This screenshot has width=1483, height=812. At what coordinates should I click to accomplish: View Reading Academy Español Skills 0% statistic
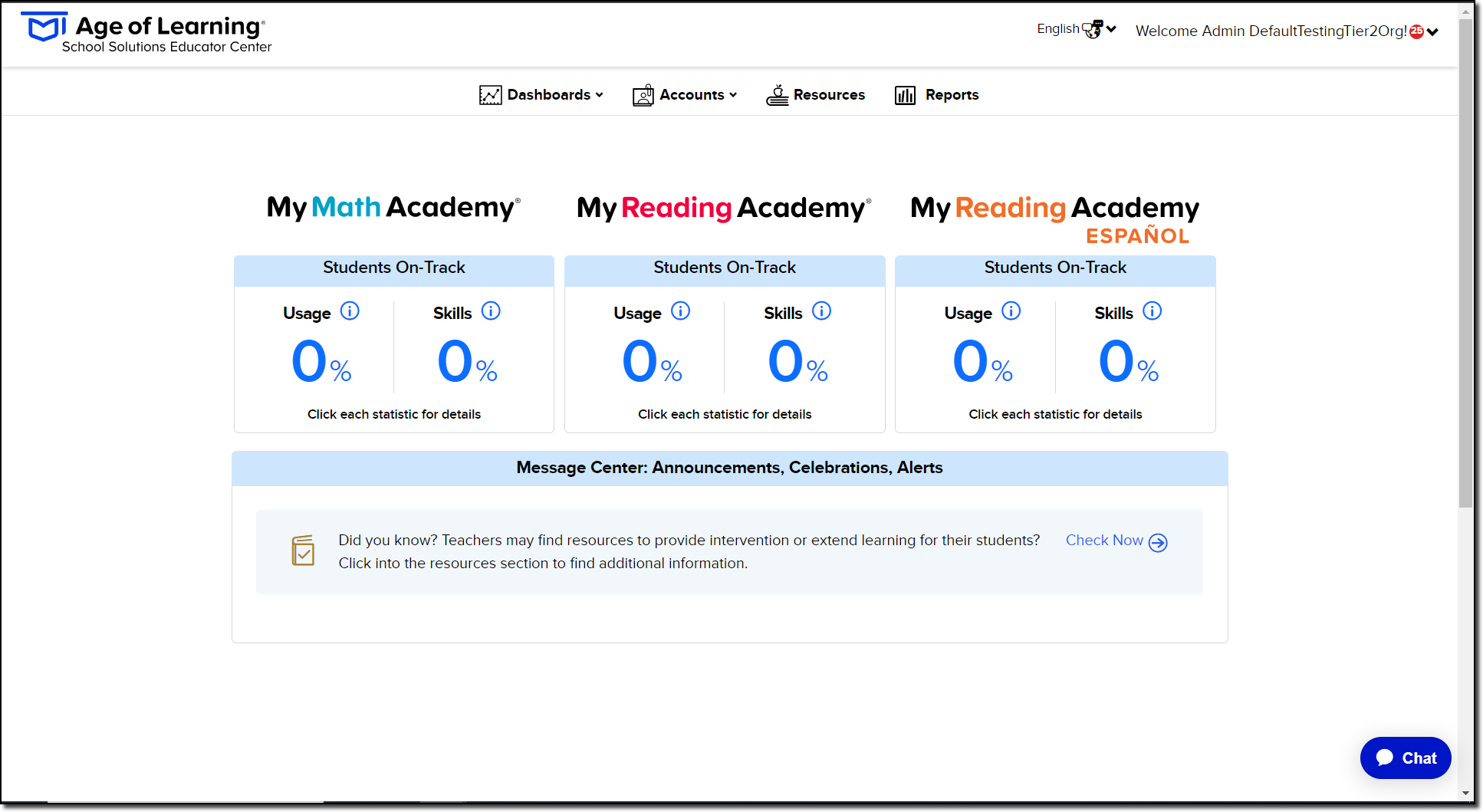(x=1128, y=362)
